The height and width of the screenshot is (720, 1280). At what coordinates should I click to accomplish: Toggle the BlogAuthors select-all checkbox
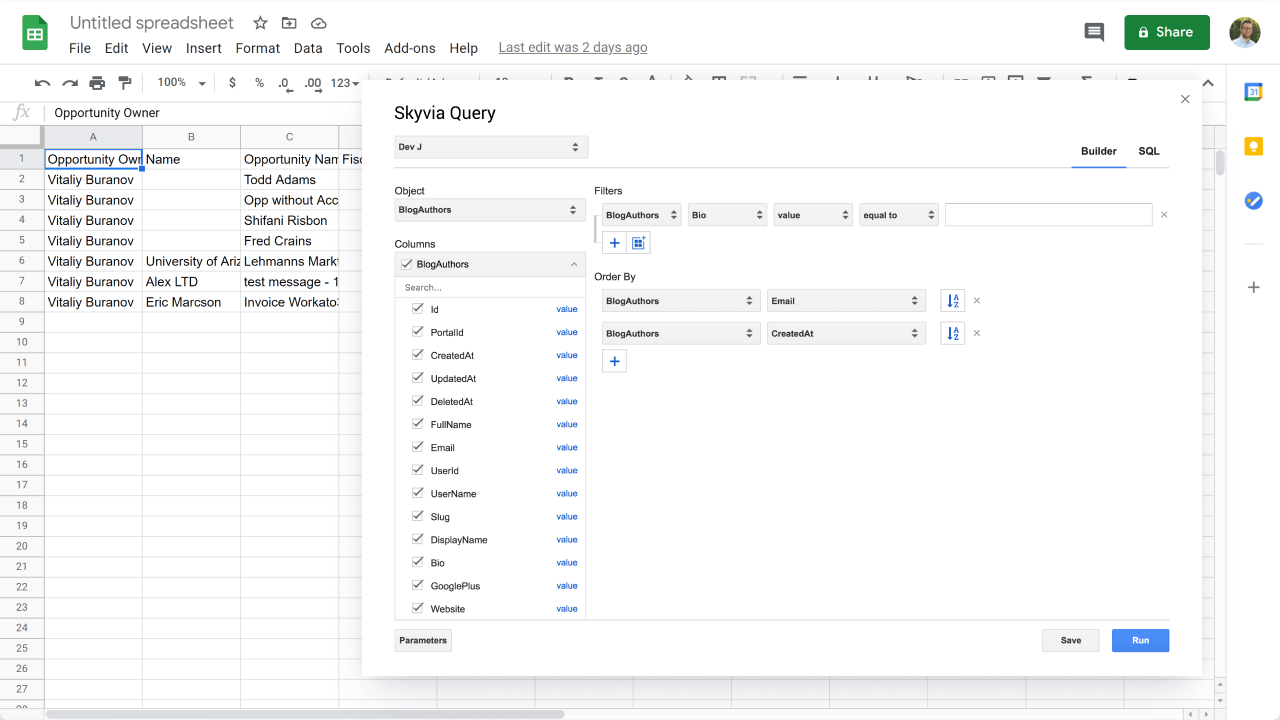pos(406,264)
